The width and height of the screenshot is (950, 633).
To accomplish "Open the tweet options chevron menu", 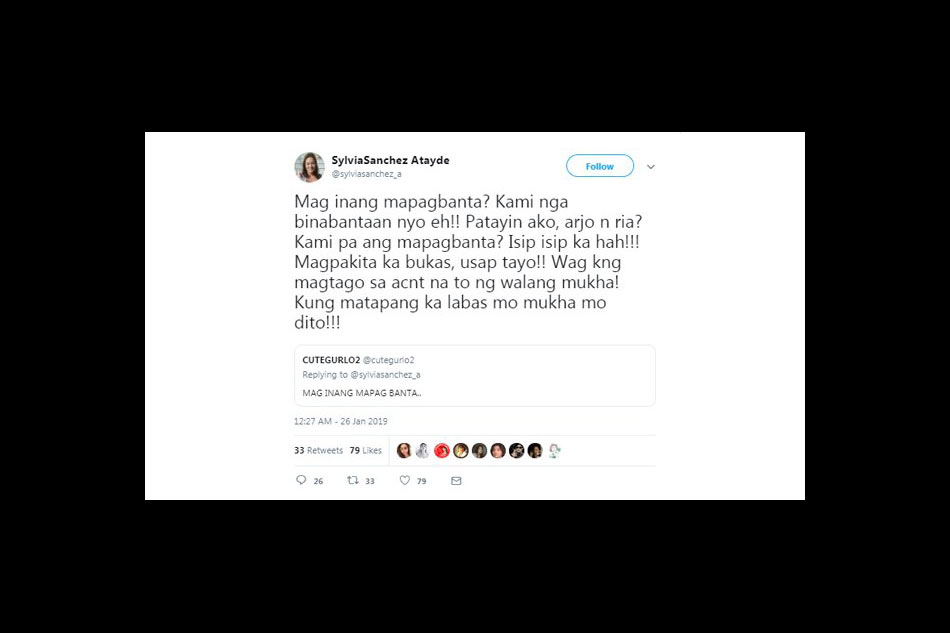I will point(651,167).
